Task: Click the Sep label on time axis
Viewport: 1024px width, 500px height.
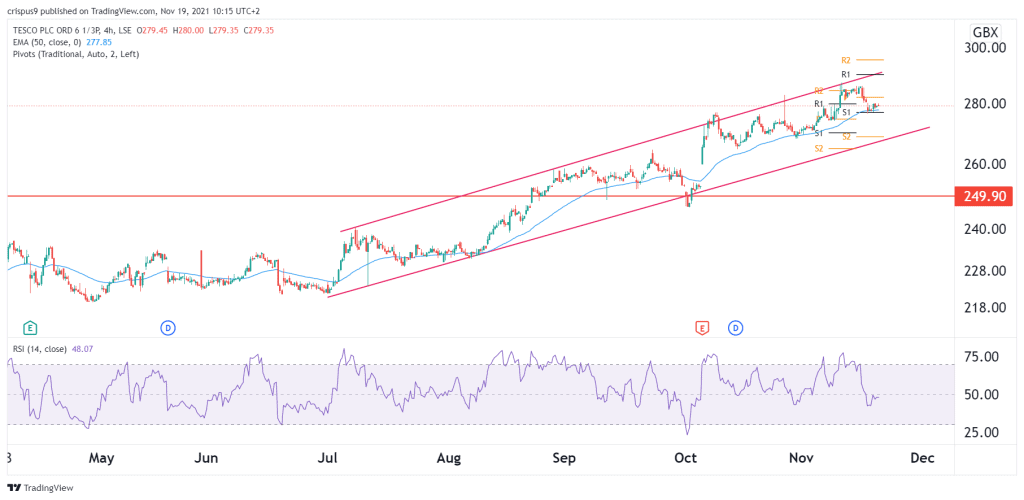Action: click(564, 459)
